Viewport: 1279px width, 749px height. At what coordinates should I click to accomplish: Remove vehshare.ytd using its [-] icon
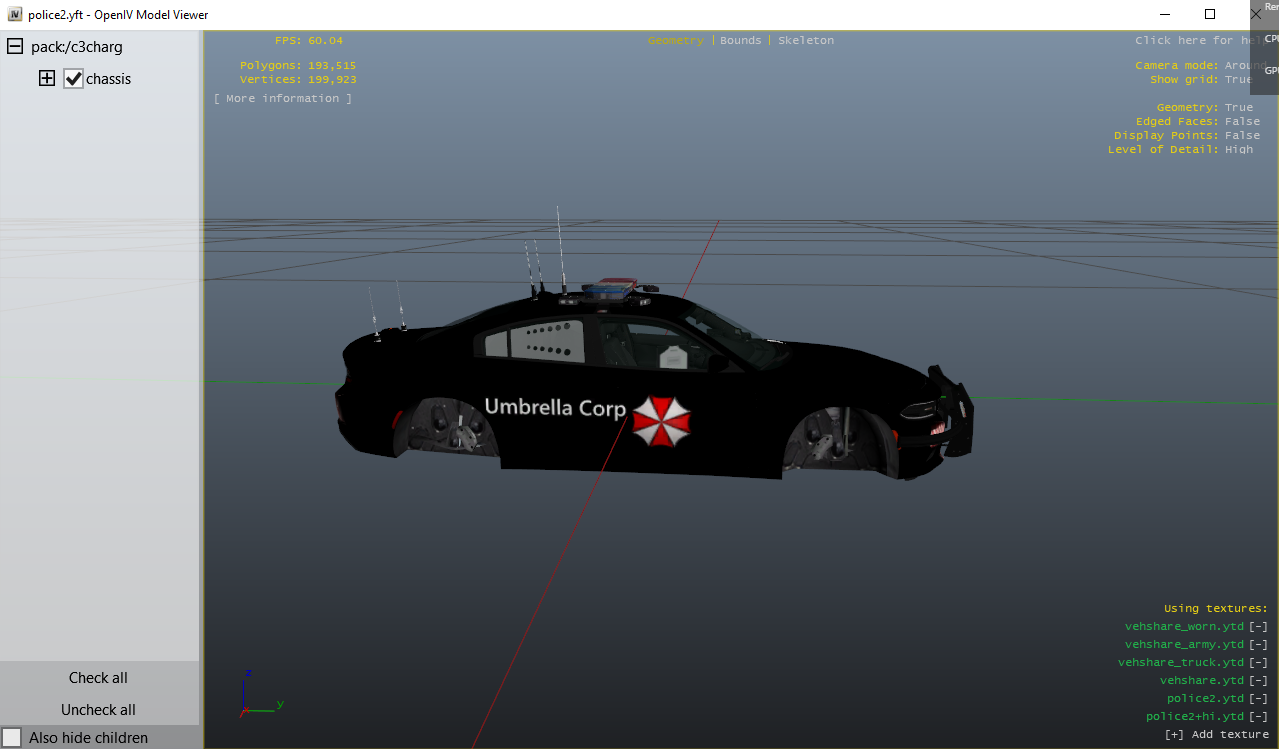pyautogui.click(x=1258, y=681)
